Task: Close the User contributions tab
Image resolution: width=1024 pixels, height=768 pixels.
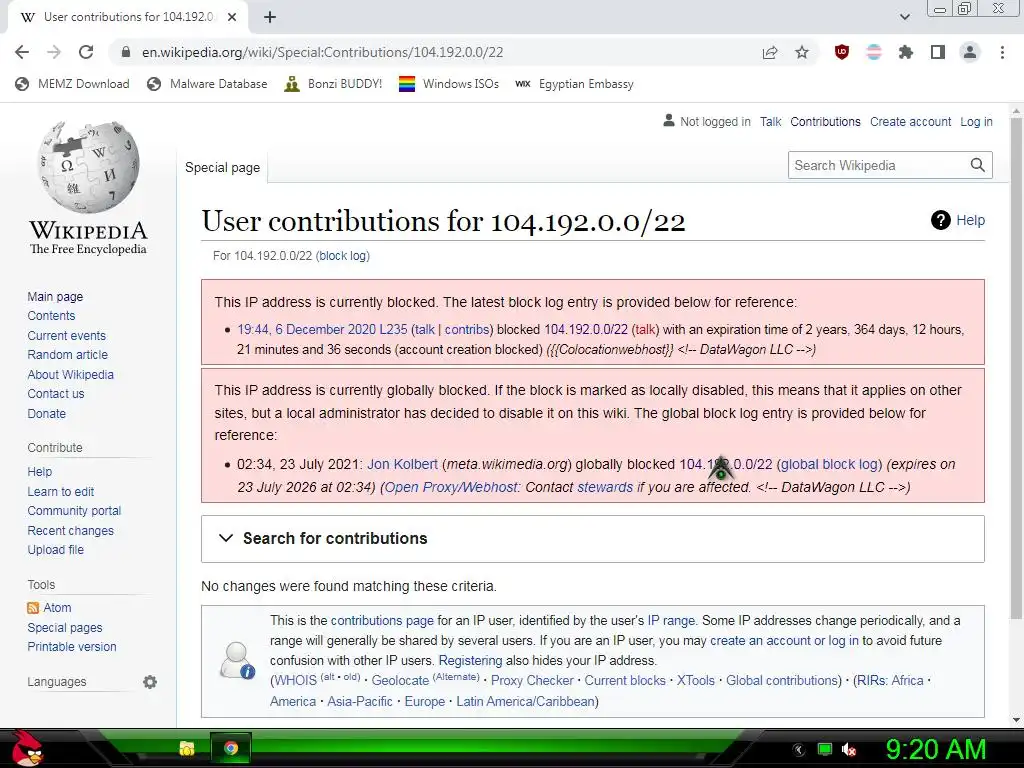Action: 232,17
